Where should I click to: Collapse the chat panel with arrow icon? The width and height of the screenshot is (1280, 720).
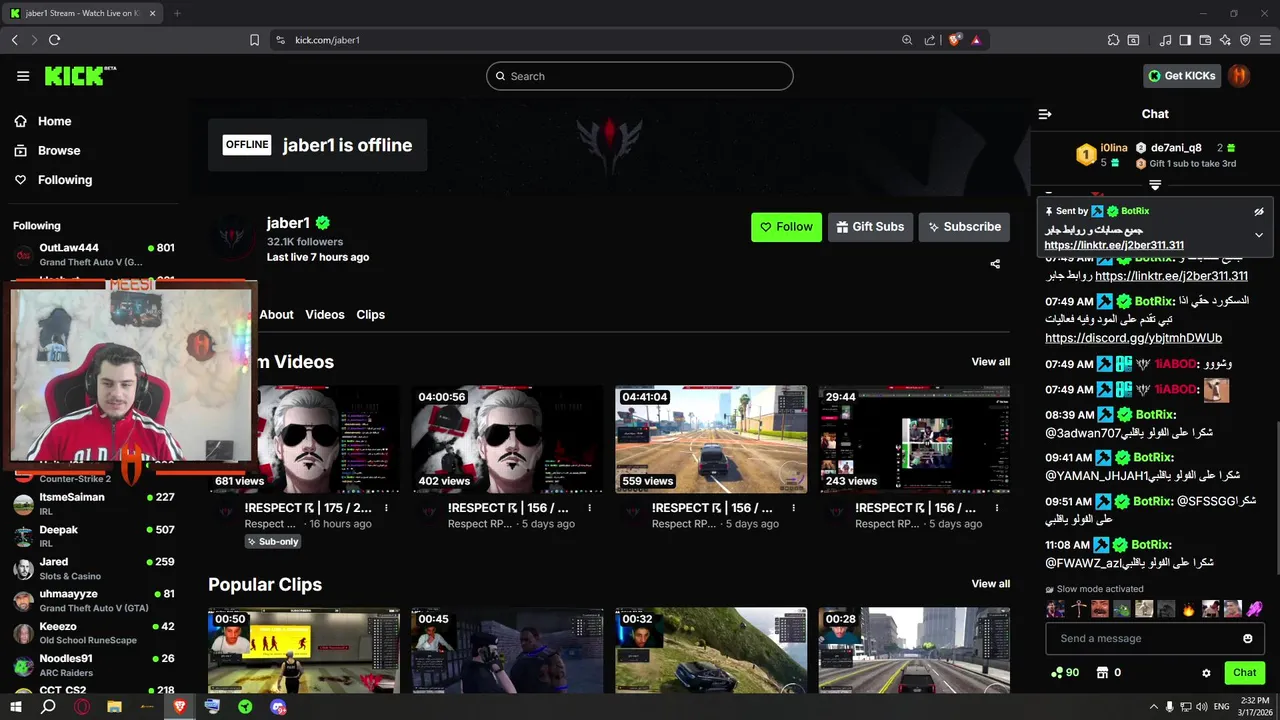[x=1045, y=114]
